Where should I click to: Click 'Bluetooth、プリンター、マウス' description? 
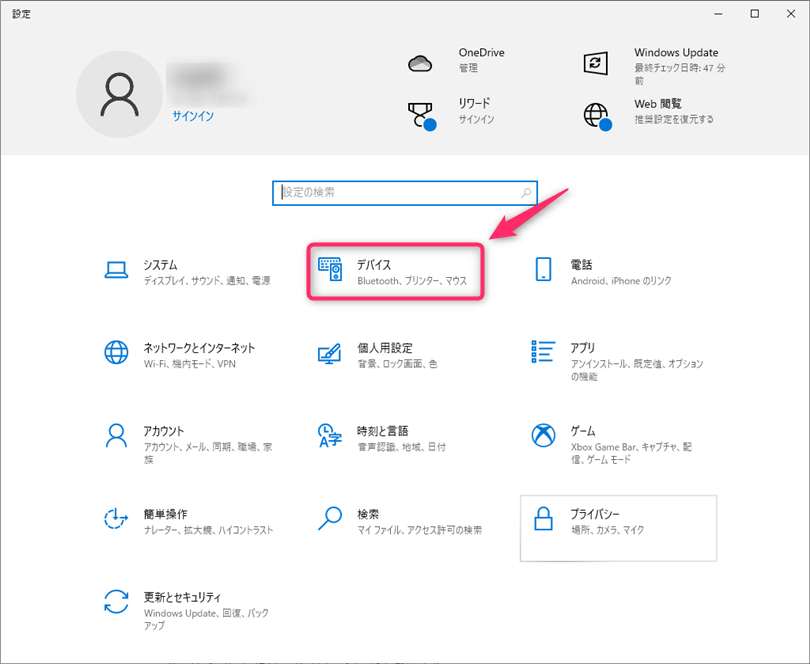click(412, 281)
